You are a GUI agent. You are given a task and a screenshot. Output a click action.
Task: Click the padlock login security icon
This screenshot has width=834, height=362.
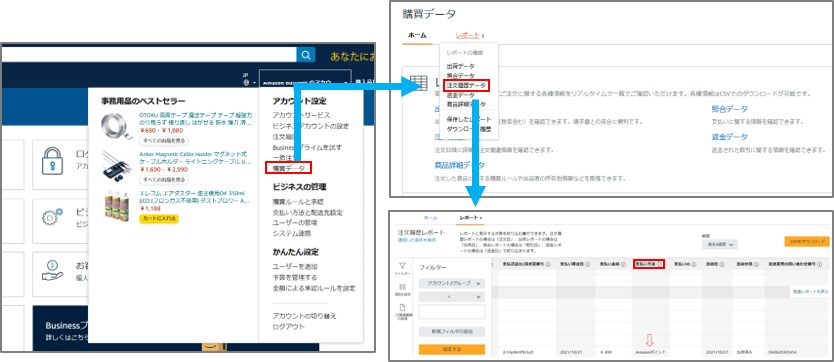click(52, 162)
